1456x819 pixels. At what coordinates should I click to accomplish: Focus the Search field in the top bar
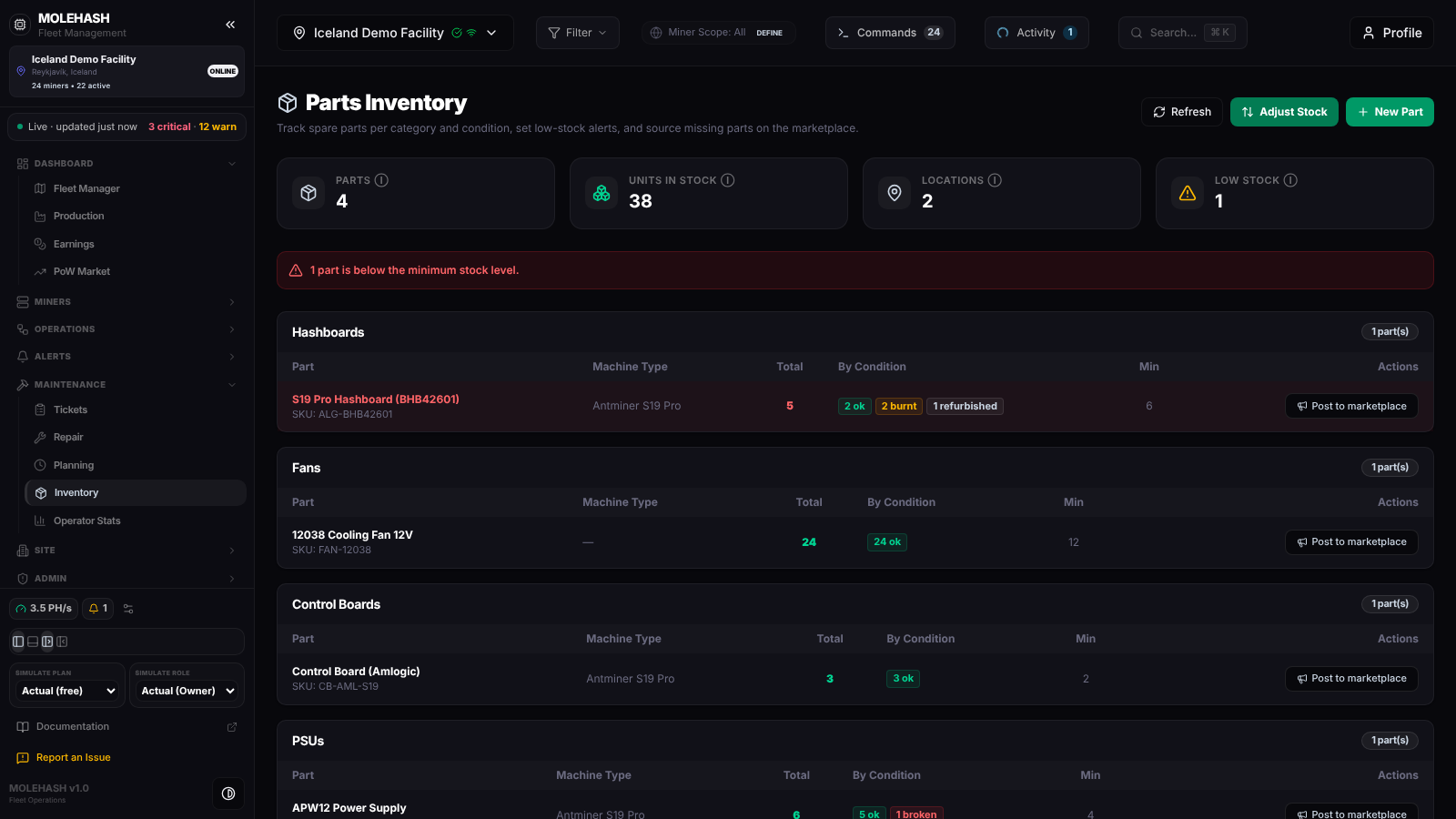[1182, 33]
